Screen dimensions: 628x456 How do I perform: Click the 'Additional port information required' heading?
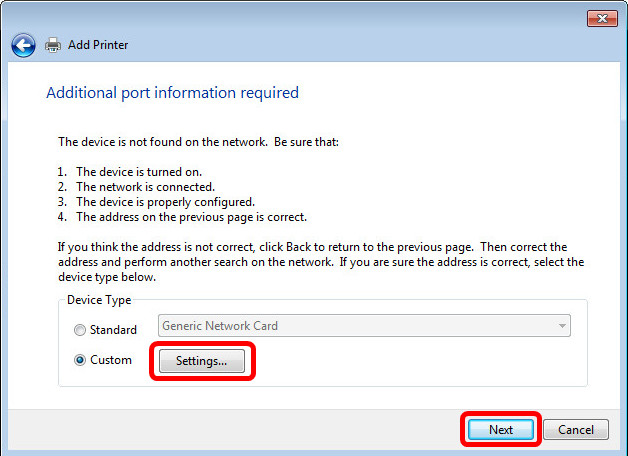(172, 93)
